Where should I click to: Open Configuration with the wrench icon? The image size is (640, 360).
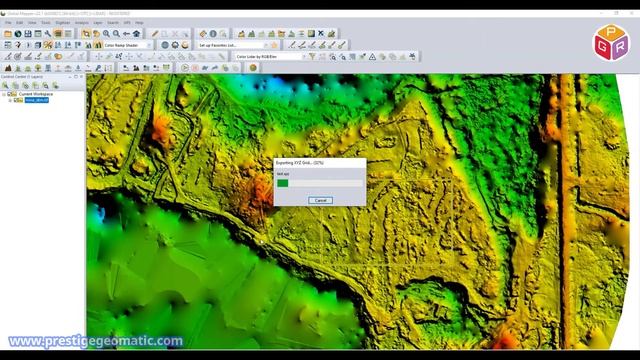click(x=48, y=34)
